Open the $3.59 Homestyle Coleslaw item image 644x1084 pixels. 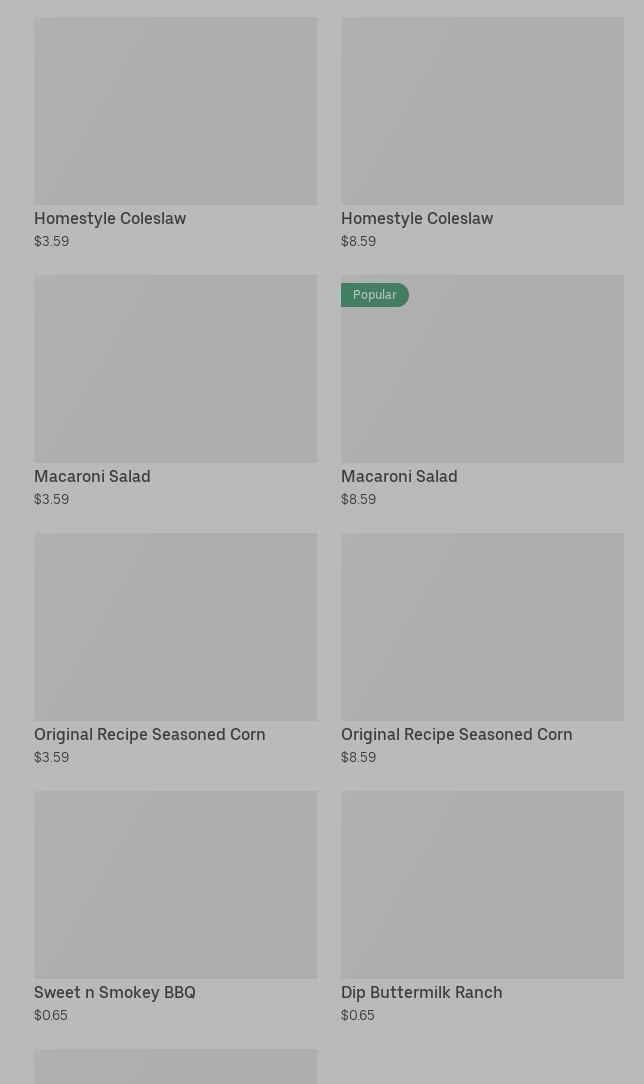[x=175, y=110]
